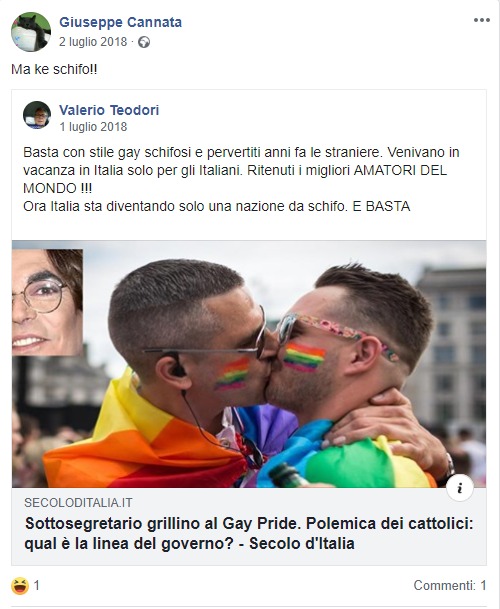Click the SECOLODITALIA.IT source label

pyautogui.click(x=78, y=503)
